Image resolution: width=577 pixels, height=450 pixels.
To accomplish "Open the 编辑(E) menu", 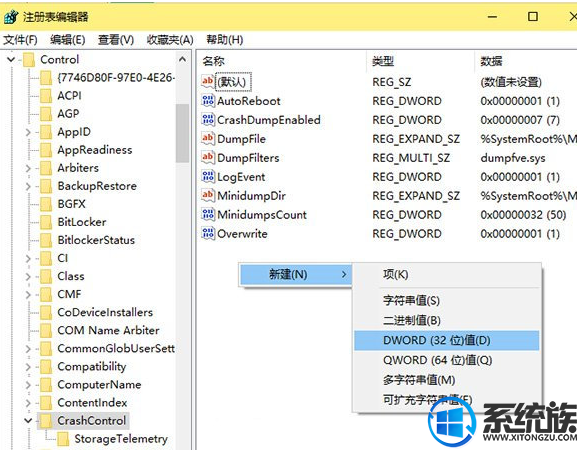I will [x=68, y=39].
